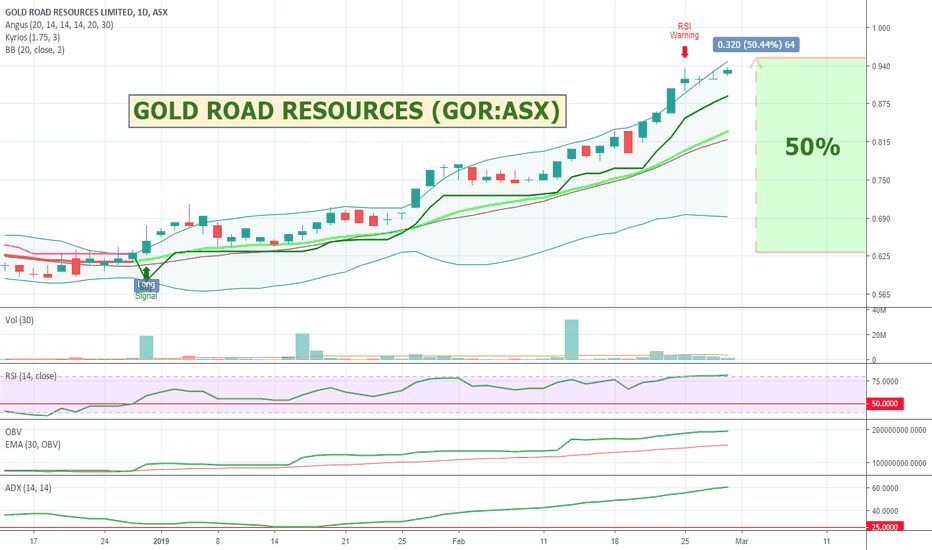Click the 0.750 price axis label
This screenshot has height=550, width=932.
tap(881, 180)
